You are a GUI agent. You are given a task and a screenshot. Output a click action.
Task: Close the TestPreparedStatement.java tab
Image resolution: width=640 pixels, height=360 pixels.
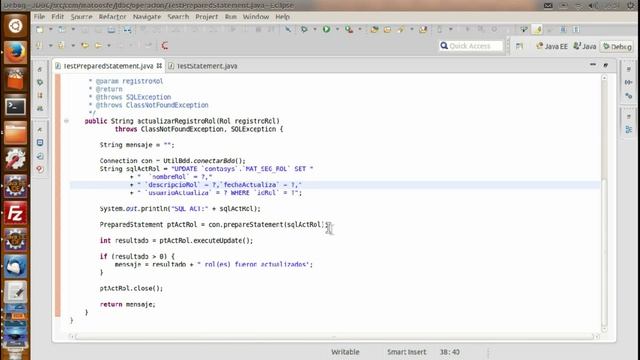(x=159, y=65)
